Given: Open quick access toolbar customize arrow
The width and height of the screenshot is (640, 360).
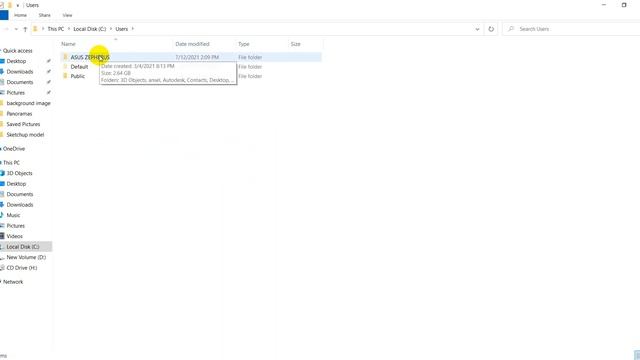Looking at the screenshot, I should click(18, 5).
